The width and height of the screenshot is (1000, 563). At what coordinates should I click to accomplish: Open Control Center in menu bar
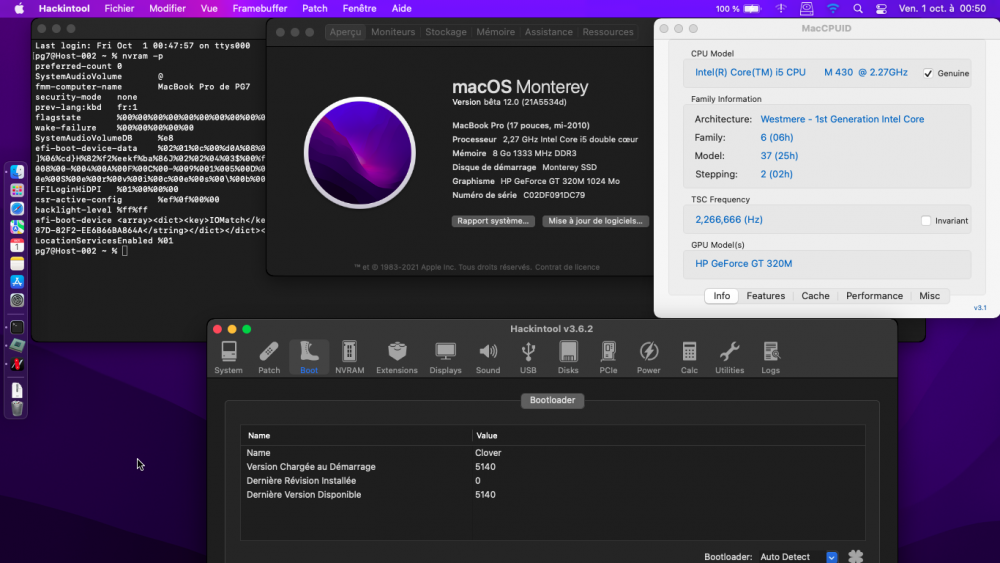[881, 8]
